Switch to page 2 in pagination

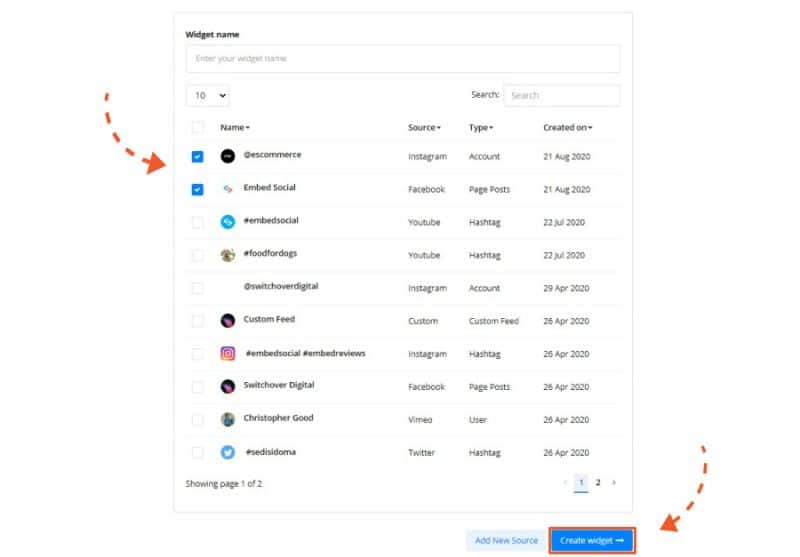pyautogui.click(x=598, y=483)
